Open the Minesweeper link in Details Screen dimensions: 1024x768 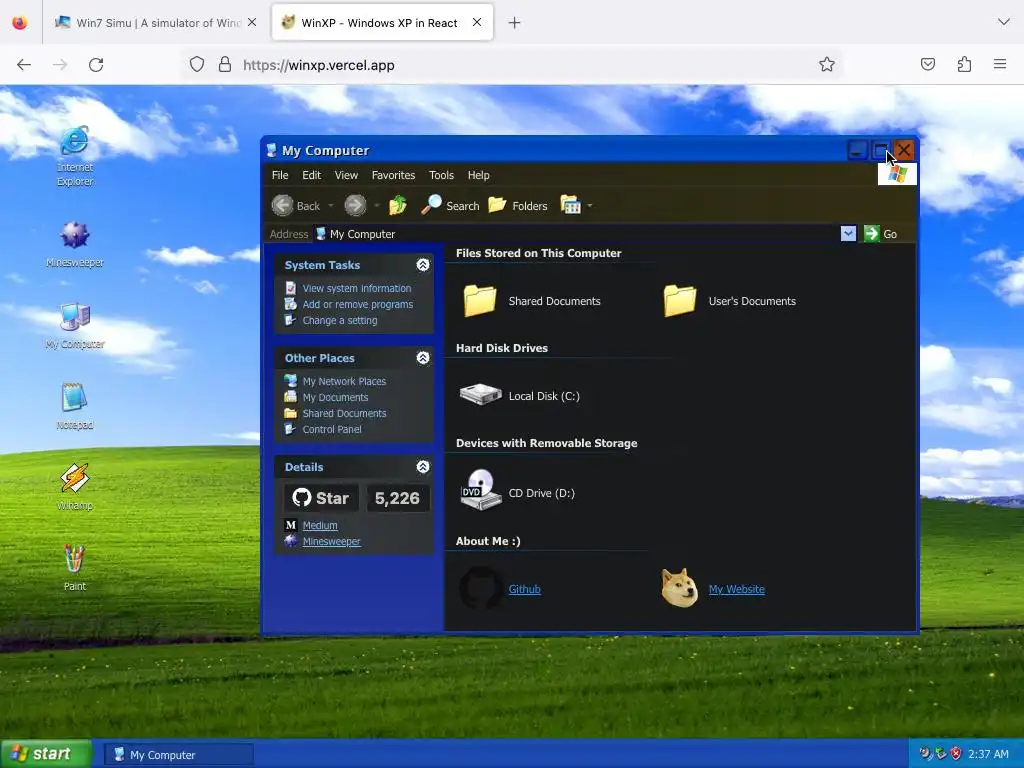click(331, 541)
